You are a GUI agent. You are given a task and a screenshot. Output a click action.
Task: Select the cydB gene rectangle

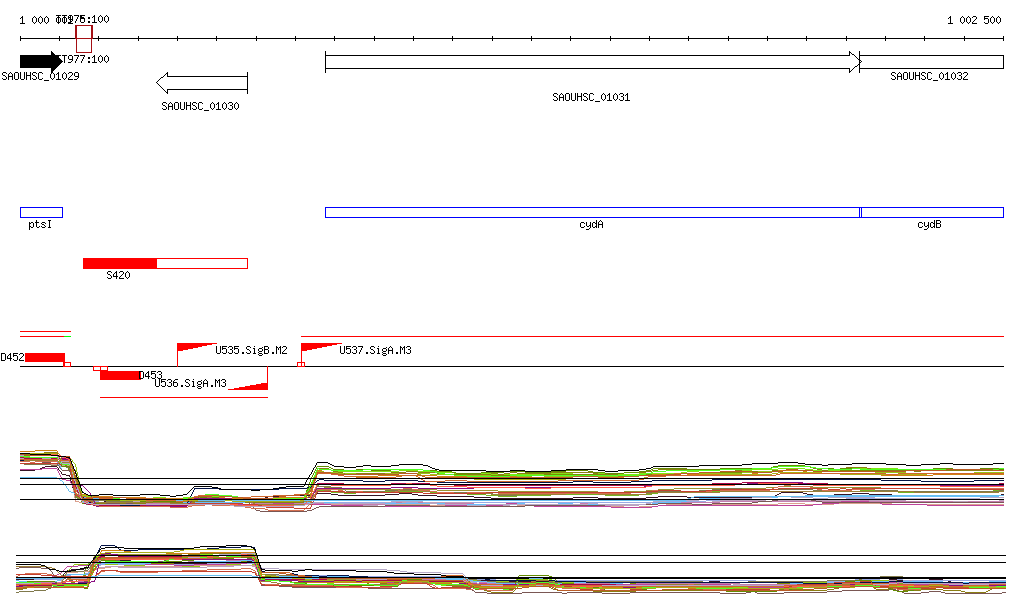(932, 212)
